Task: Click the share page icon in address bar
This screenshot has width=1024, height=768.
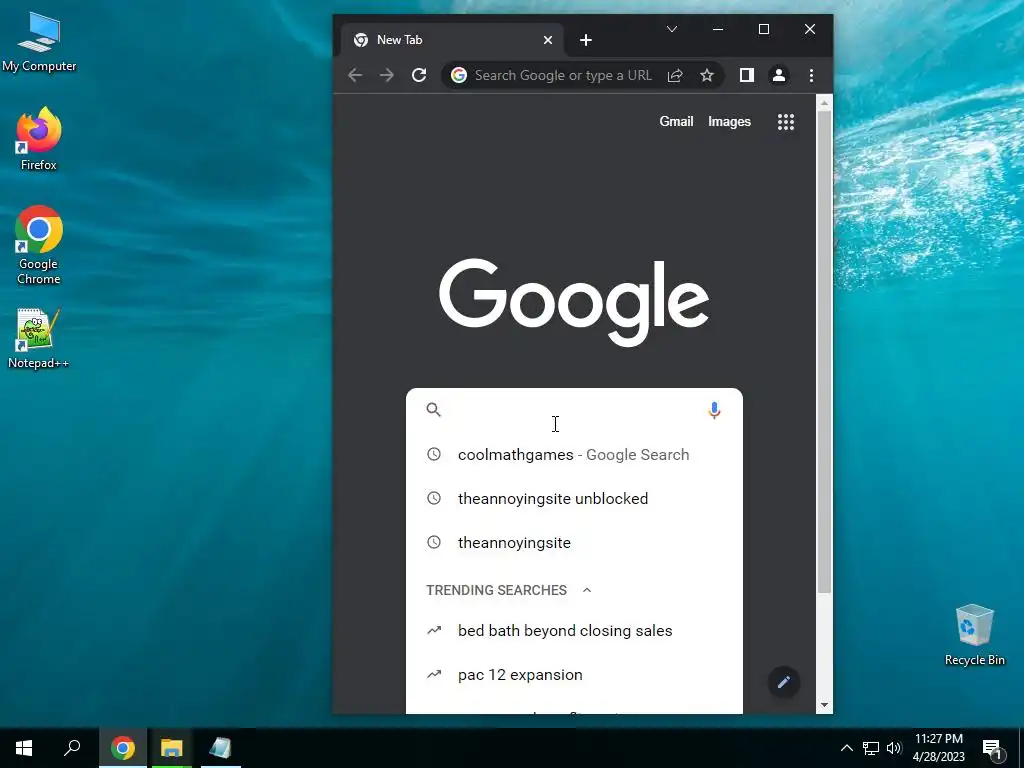Action: coord(675,75)
